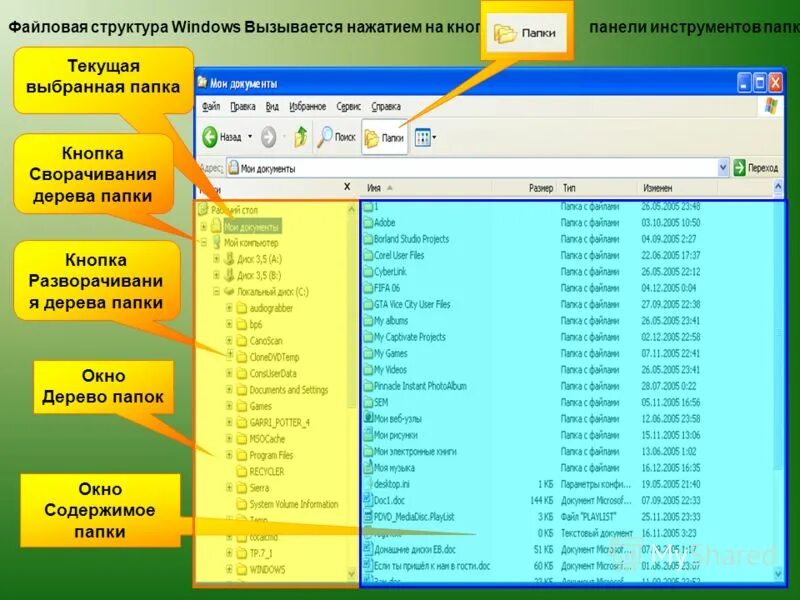Expand Диск 3,5 (A:) node
This screenshot has width=800, height=600.
pyautogui.click(x=216, y=259)
